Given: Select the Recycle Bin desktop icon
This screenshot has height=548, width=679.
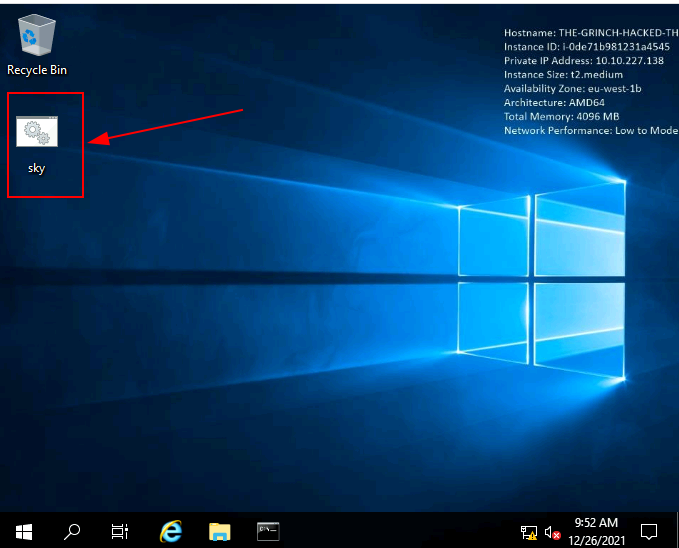Looking at the screenshot, I should [37, 45].
